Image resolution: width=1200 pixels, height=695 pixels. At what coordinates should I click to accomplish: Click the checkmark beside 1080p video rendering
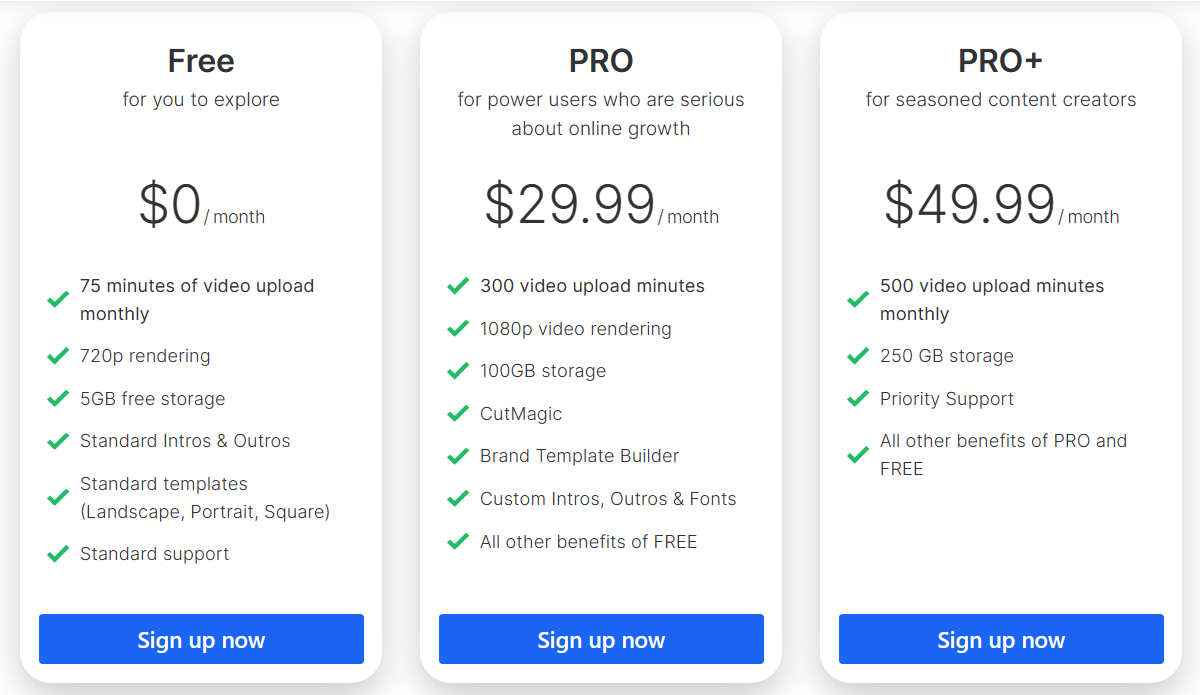458,329
